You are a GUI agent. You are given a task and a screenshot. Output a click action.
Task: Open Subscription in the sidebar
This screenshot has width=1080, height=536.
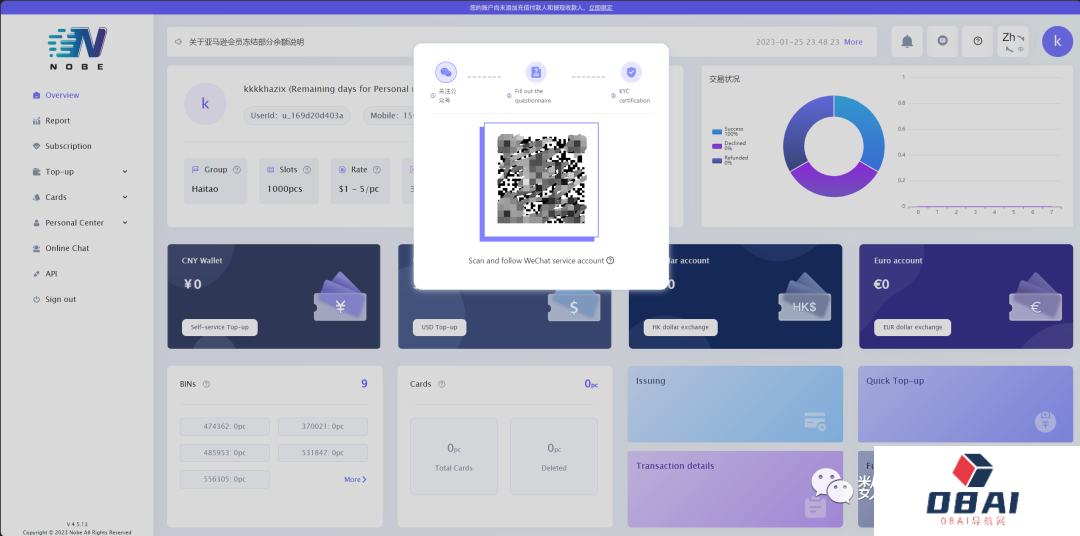coord(68,146)
